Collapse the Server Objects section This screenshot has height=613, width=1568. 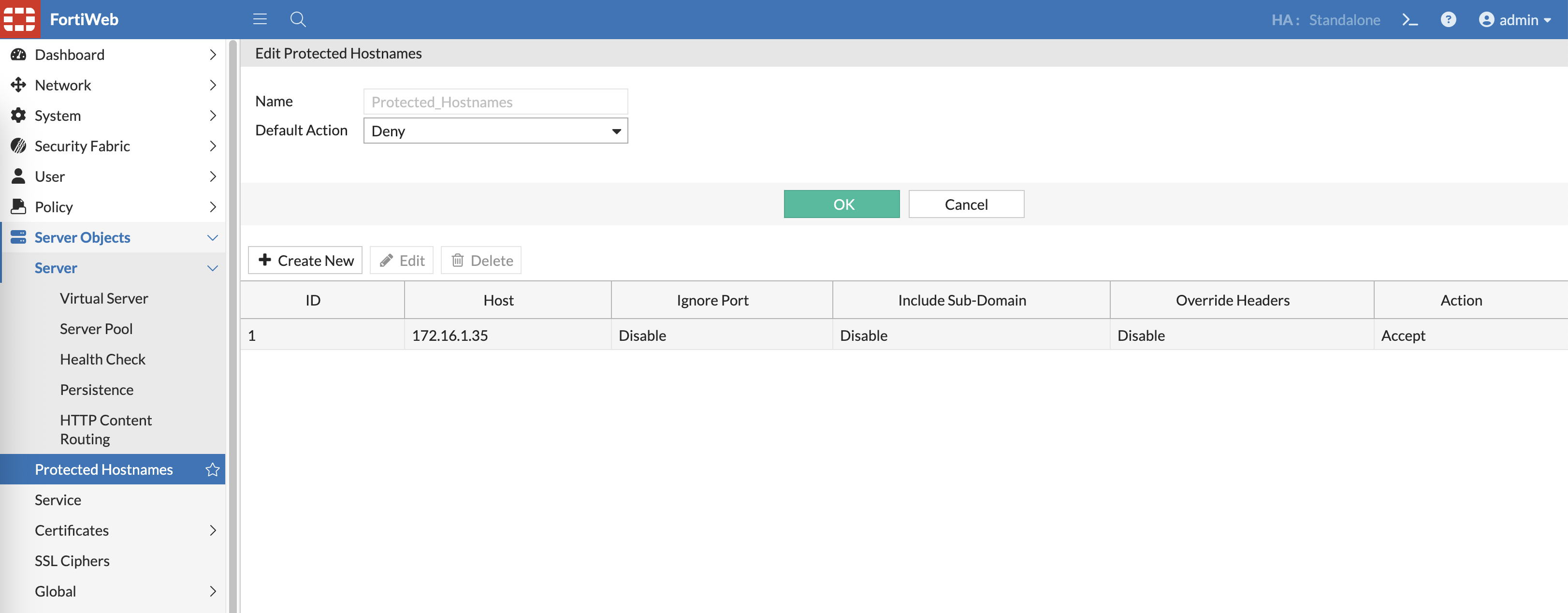click(x=213, y=237)
